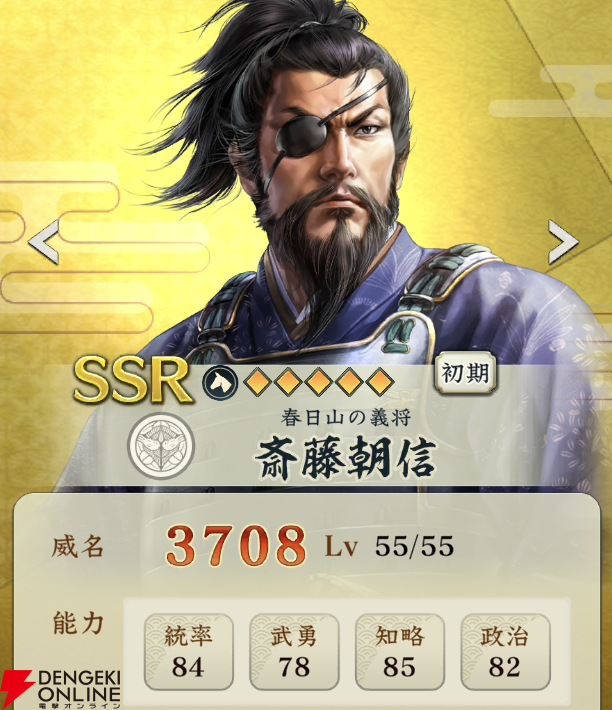
Task: Tap the 威名 value 3708
Action: [236, 545]
